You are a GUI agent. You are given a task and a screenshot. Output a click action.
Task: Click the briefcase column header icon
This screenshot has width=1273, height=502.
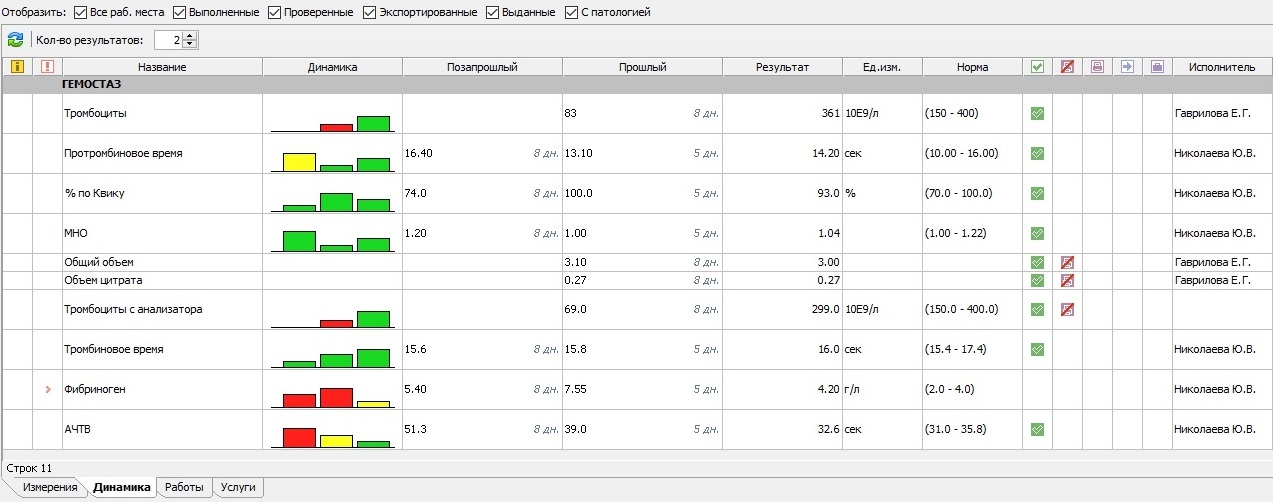tap(1157, 67)
